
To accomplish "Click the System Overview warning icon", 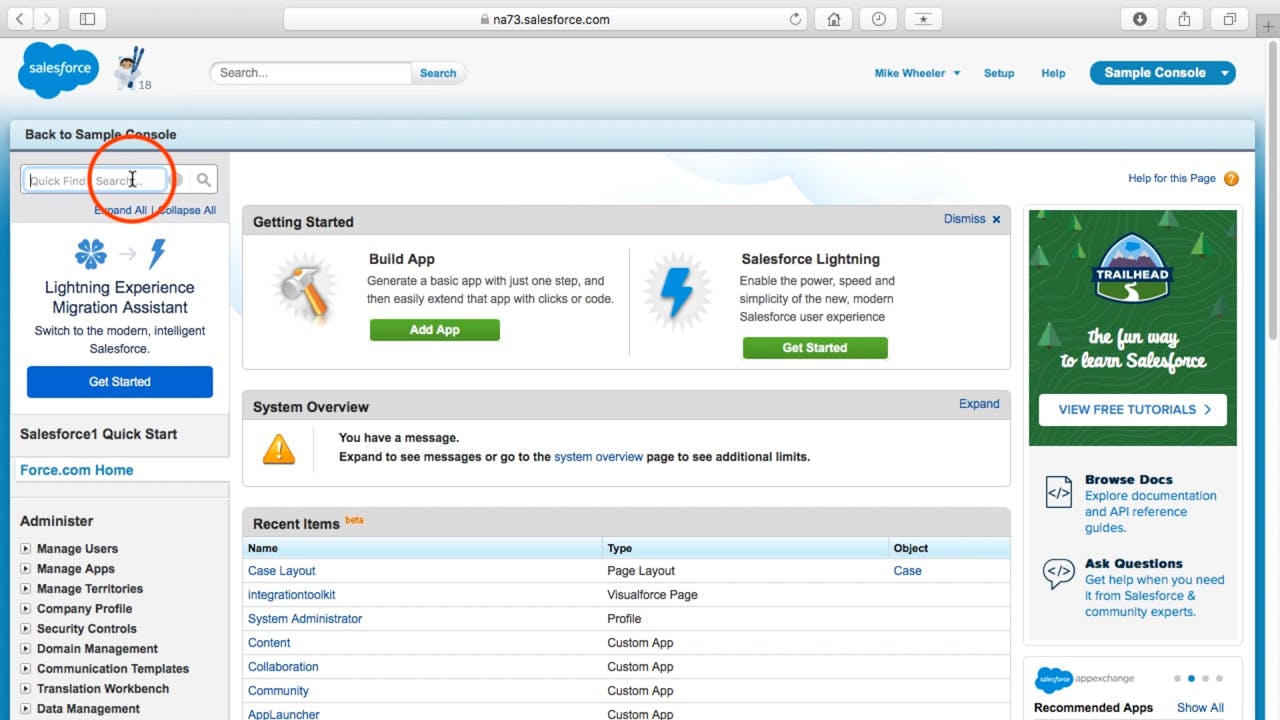I will [279, 449].
